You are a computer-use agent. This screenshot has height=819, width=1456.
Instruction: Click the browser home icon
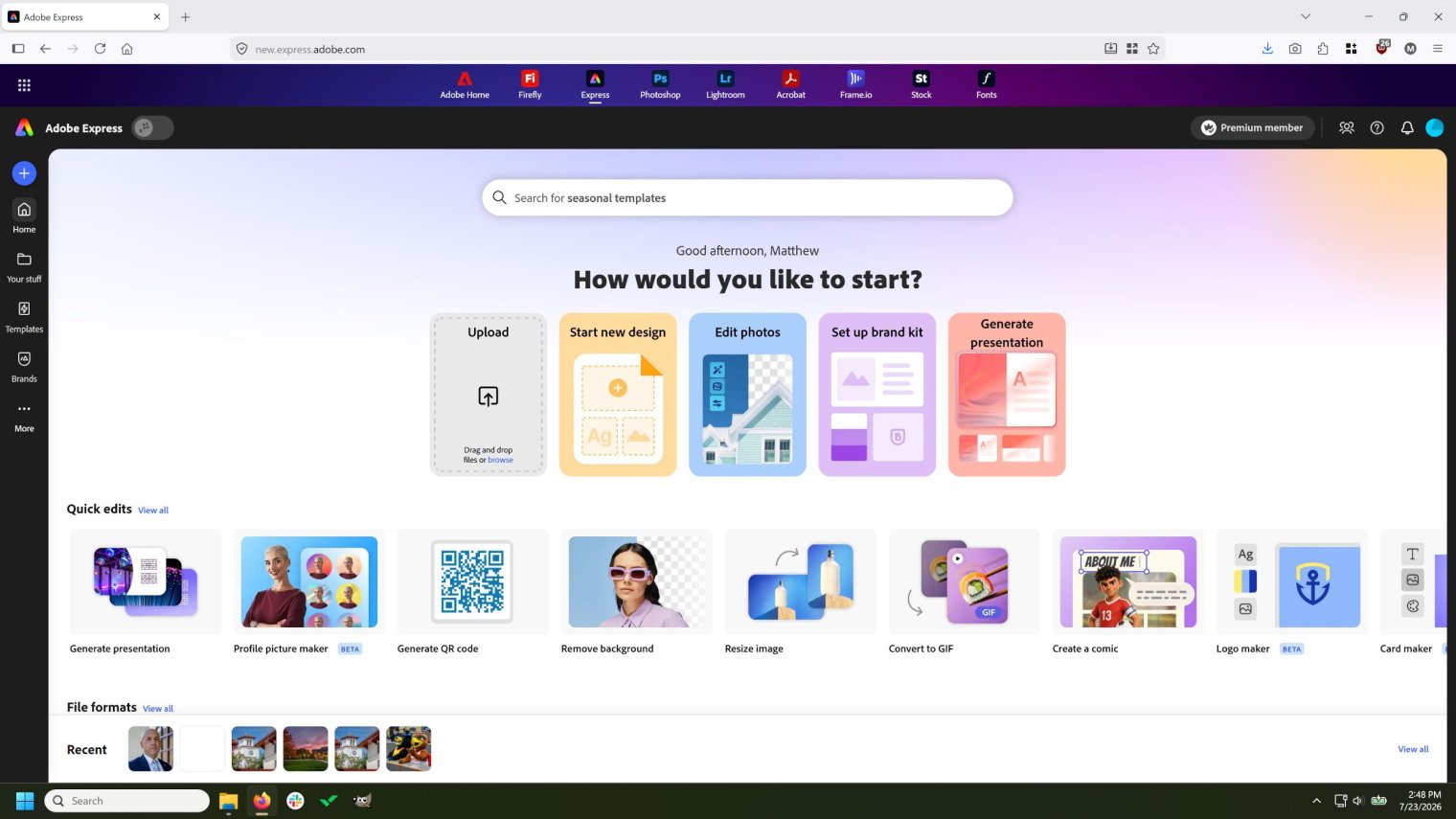pos(126,49)
